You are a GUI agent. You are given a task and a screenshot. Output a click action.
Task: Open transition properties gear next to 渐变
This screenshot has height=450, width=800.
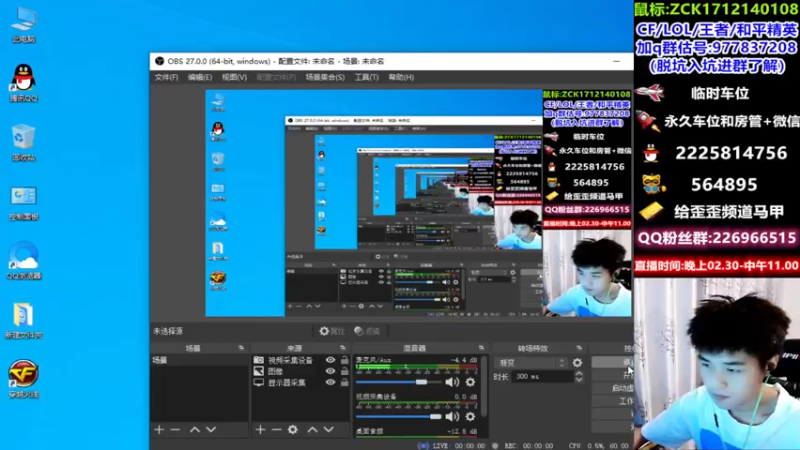pyautogui.click(x=577, y=363)
